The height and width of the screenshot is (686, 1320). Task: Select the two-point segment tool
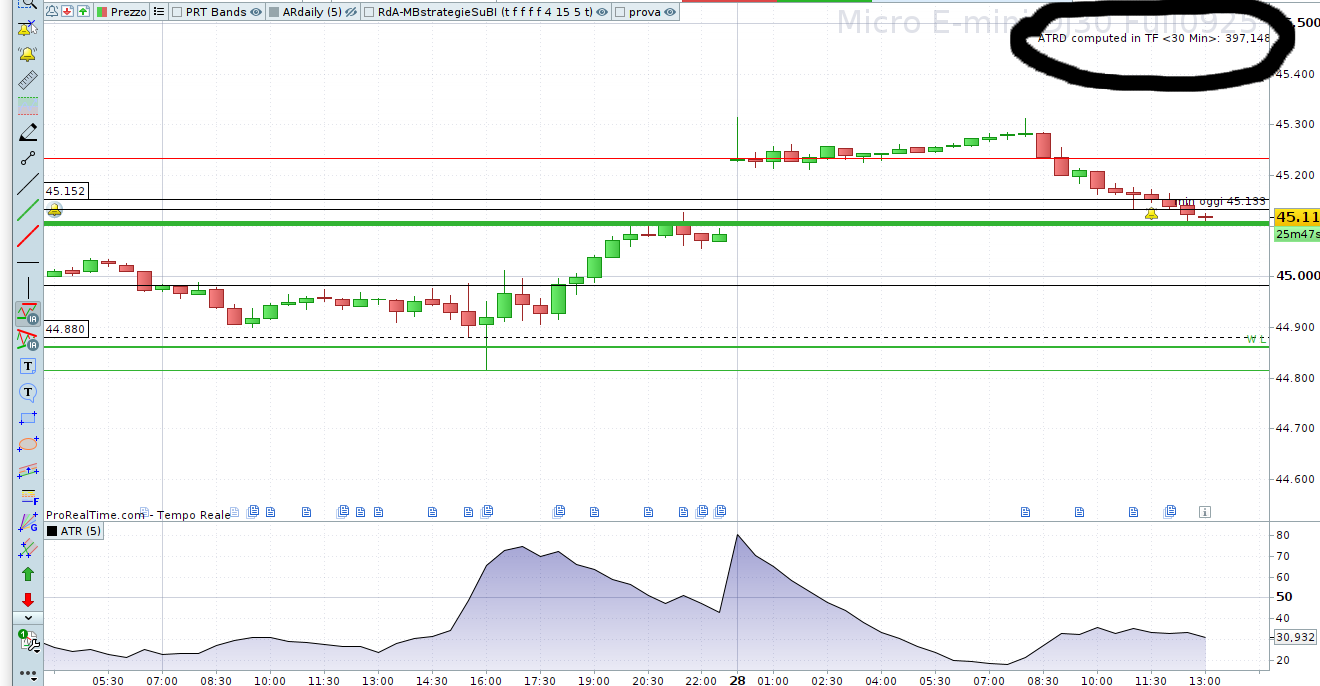pos(27,158)
